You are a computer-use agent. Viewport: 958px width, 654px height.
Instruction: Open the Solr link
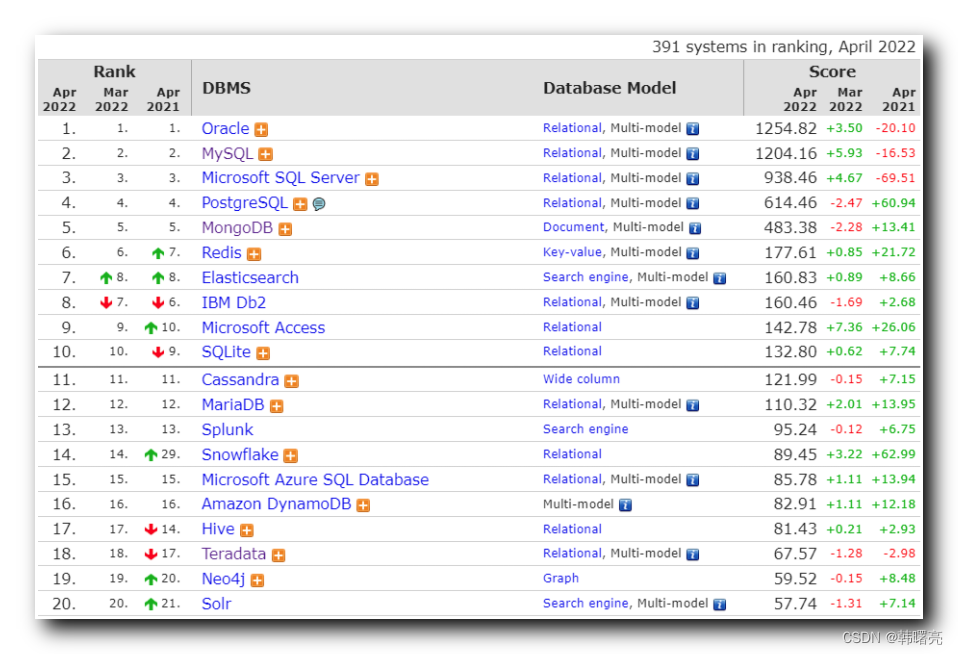tap(216, 604)
